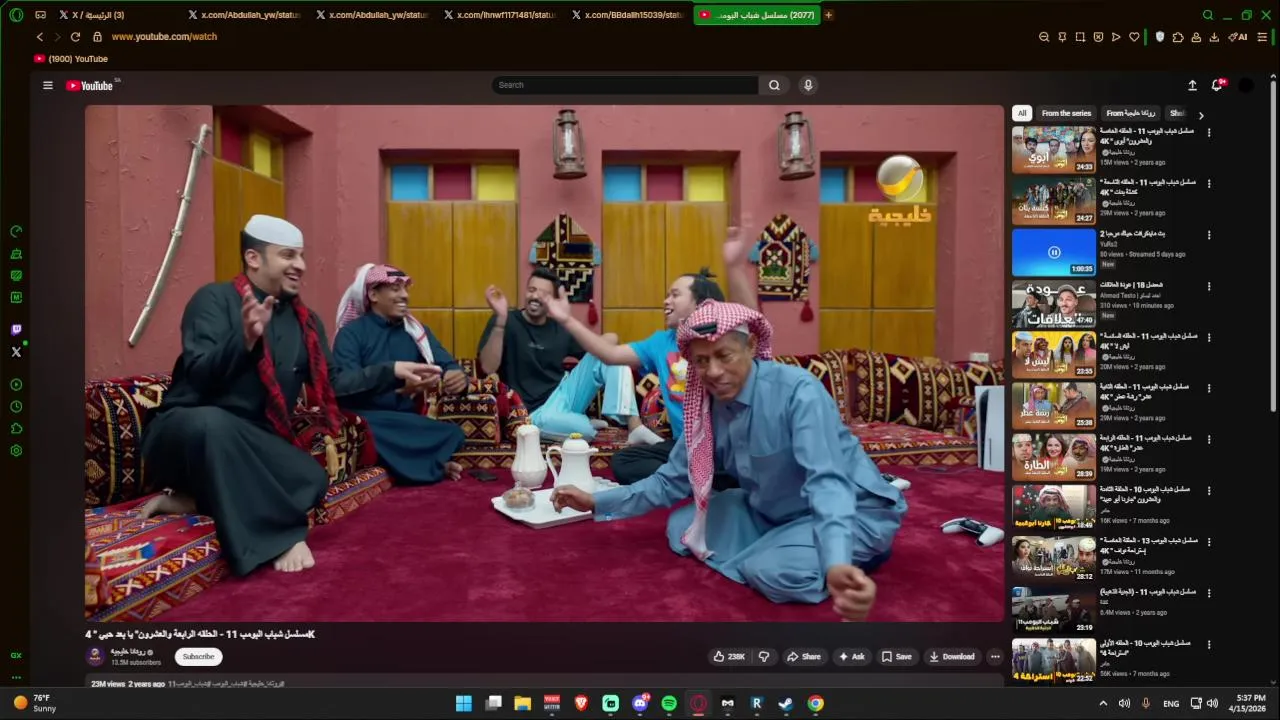Open options menu for the 24:27 video

tap(1209, 184)
